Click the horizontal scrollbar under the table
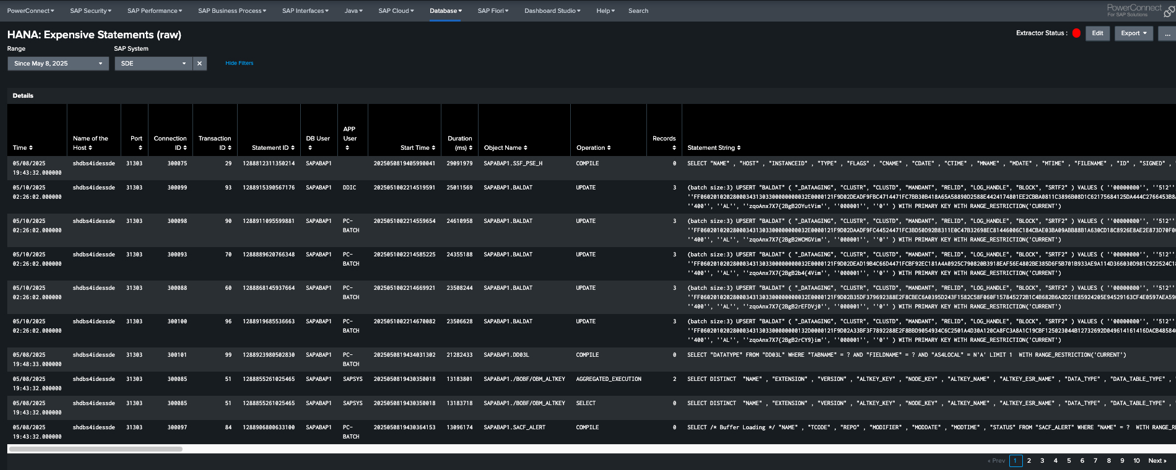1176x470 pixels. (95, 449)
